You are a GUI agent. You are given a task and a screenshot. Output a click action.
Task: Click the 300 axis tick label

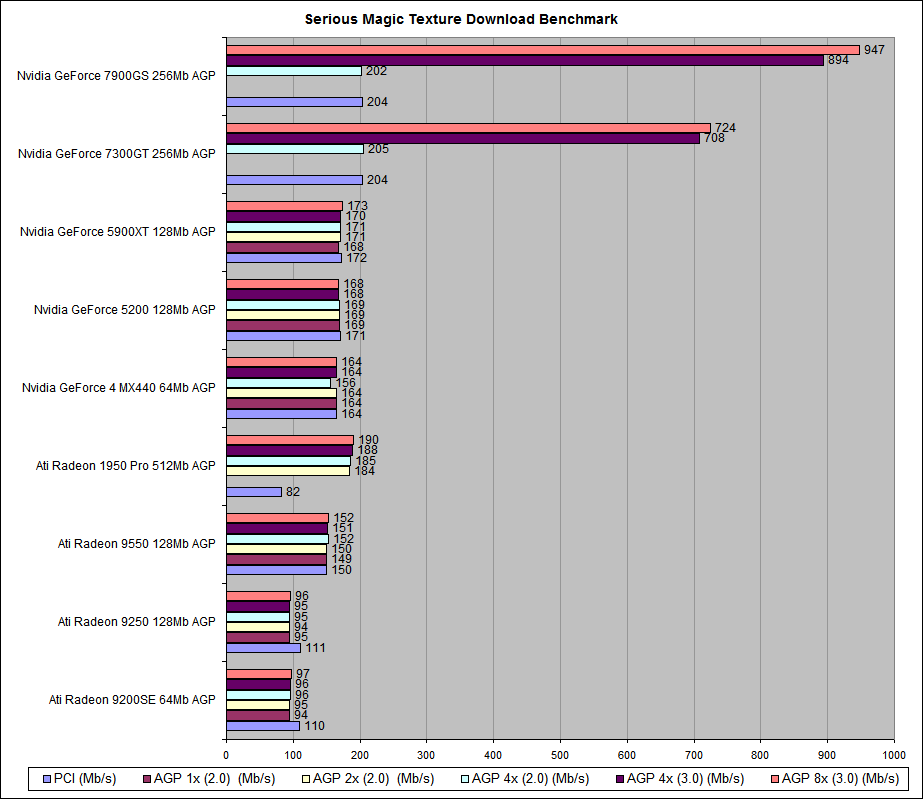[426, 755]
